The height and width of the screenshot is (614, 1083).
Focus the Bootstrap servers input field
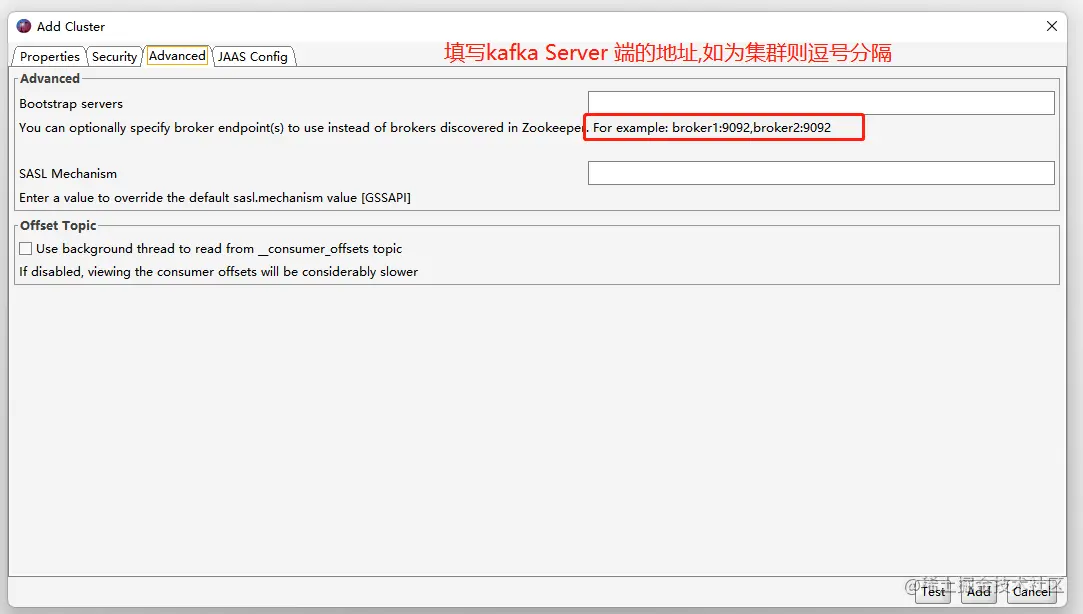pyautogui.click(x=821, y=103)
